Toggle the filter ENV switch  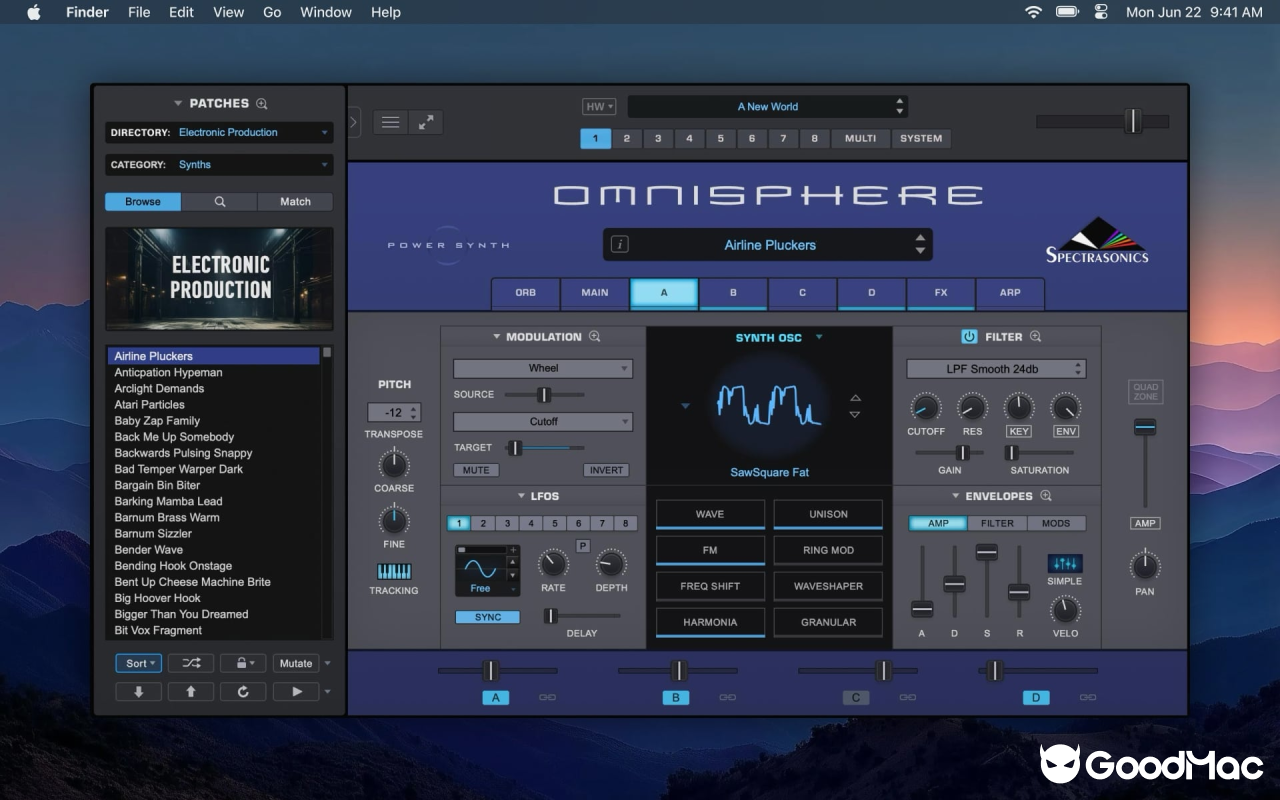(x=1066, y=431)
